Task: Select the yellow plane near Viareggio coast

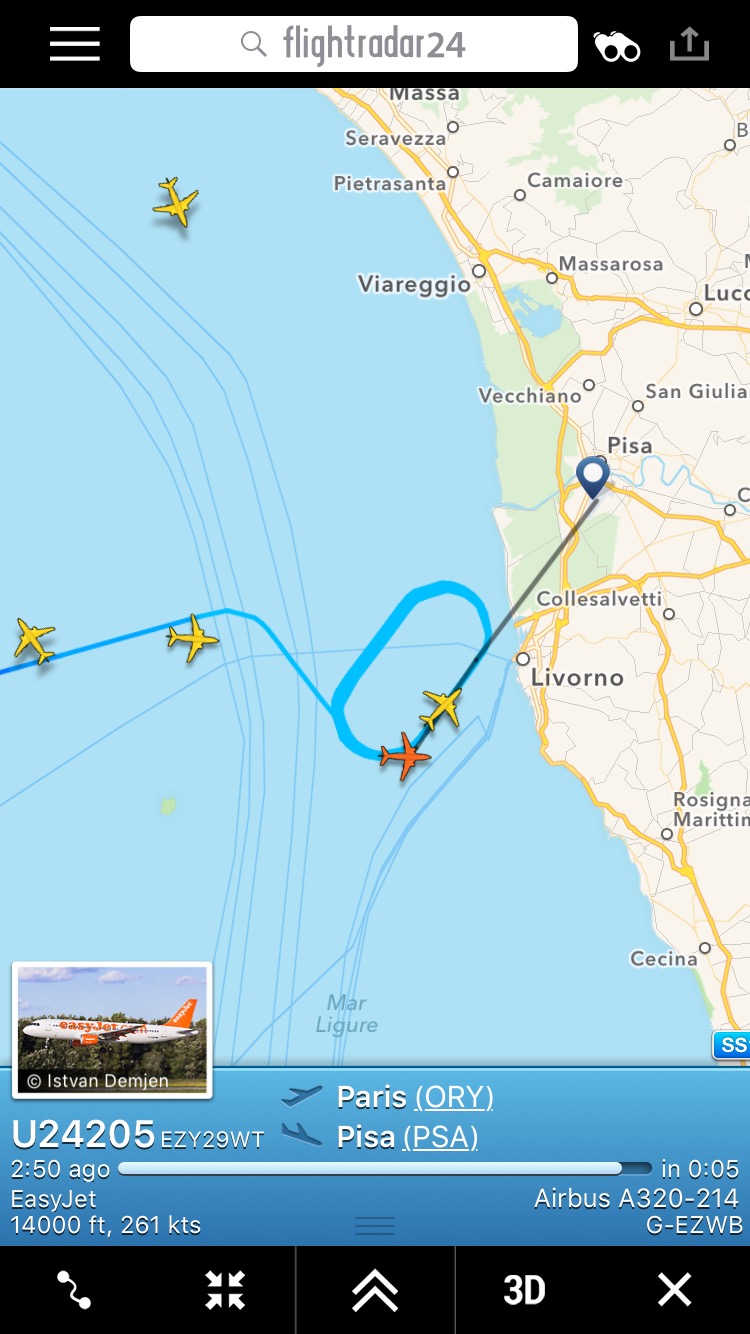Action: coord(176,203)
